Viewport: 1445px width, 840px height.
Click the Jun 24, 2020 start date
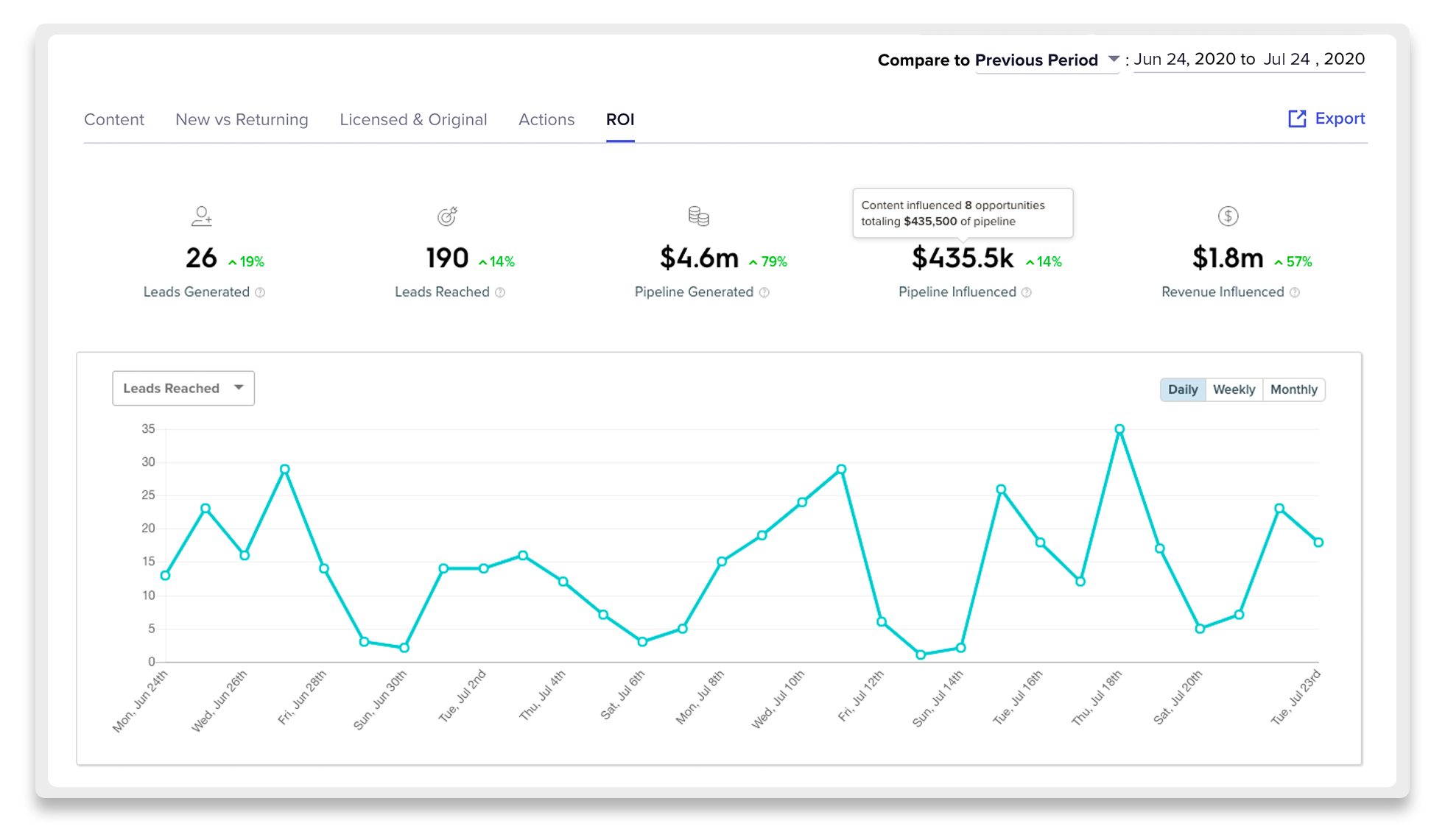tap(1184, 59)
